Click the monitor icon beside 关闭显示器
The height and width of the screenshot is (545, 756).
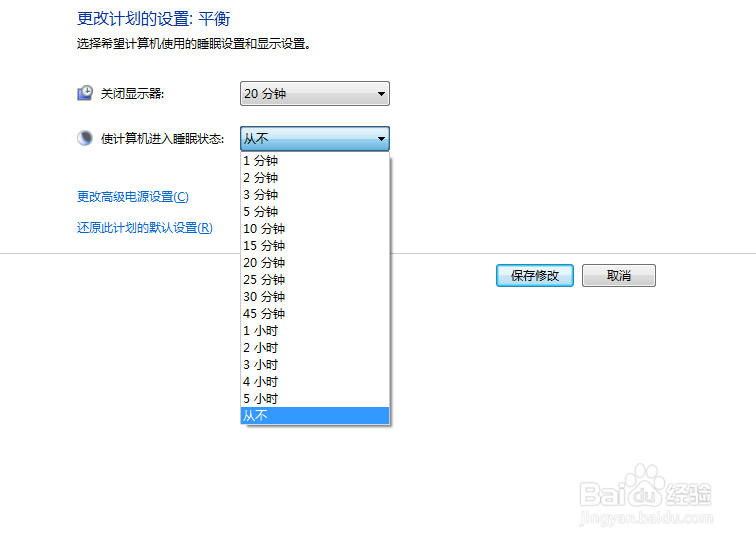[85, 93]
